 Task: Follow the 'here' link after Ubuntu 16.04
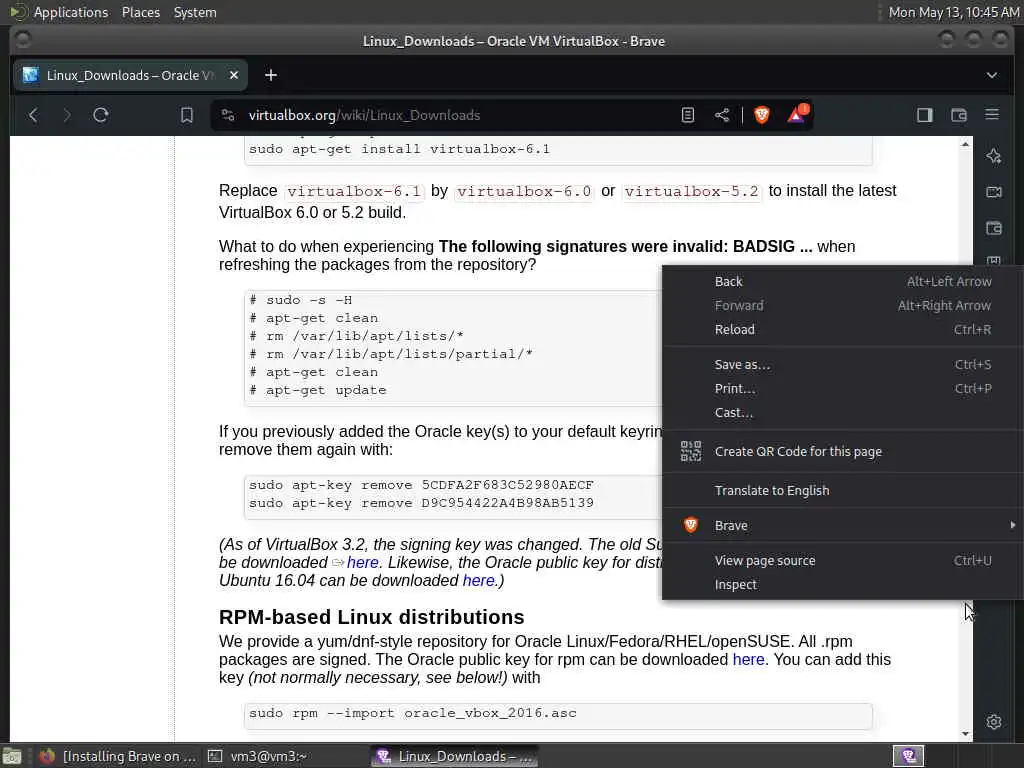[x=479, y=581]
